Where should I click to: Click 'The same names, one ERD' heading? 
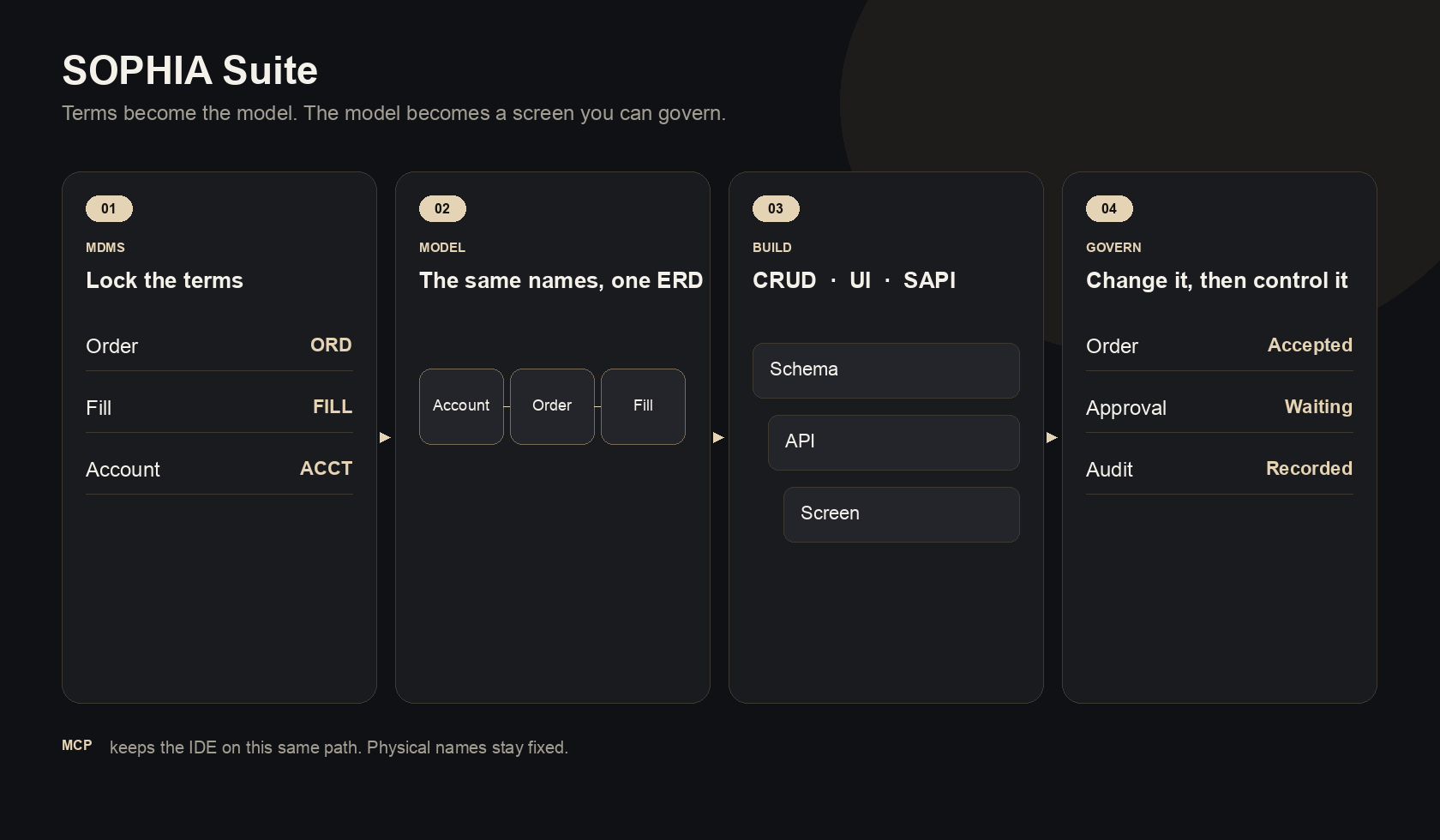click(x=561, y=280)
